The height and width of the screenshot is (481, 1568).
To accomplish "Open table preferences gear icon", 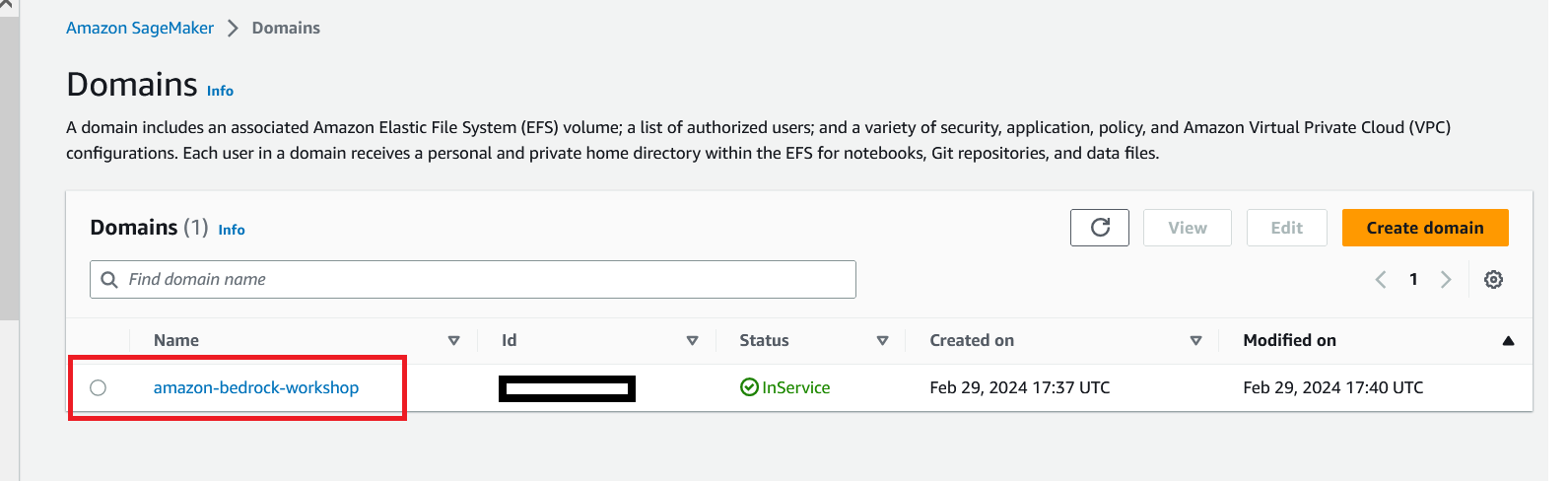I will (1494, 280).
